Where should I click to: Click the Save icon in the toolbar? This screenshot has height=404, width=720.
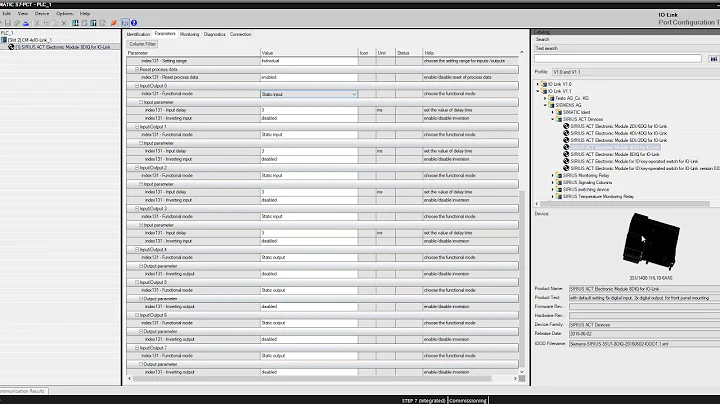[8, 23]
